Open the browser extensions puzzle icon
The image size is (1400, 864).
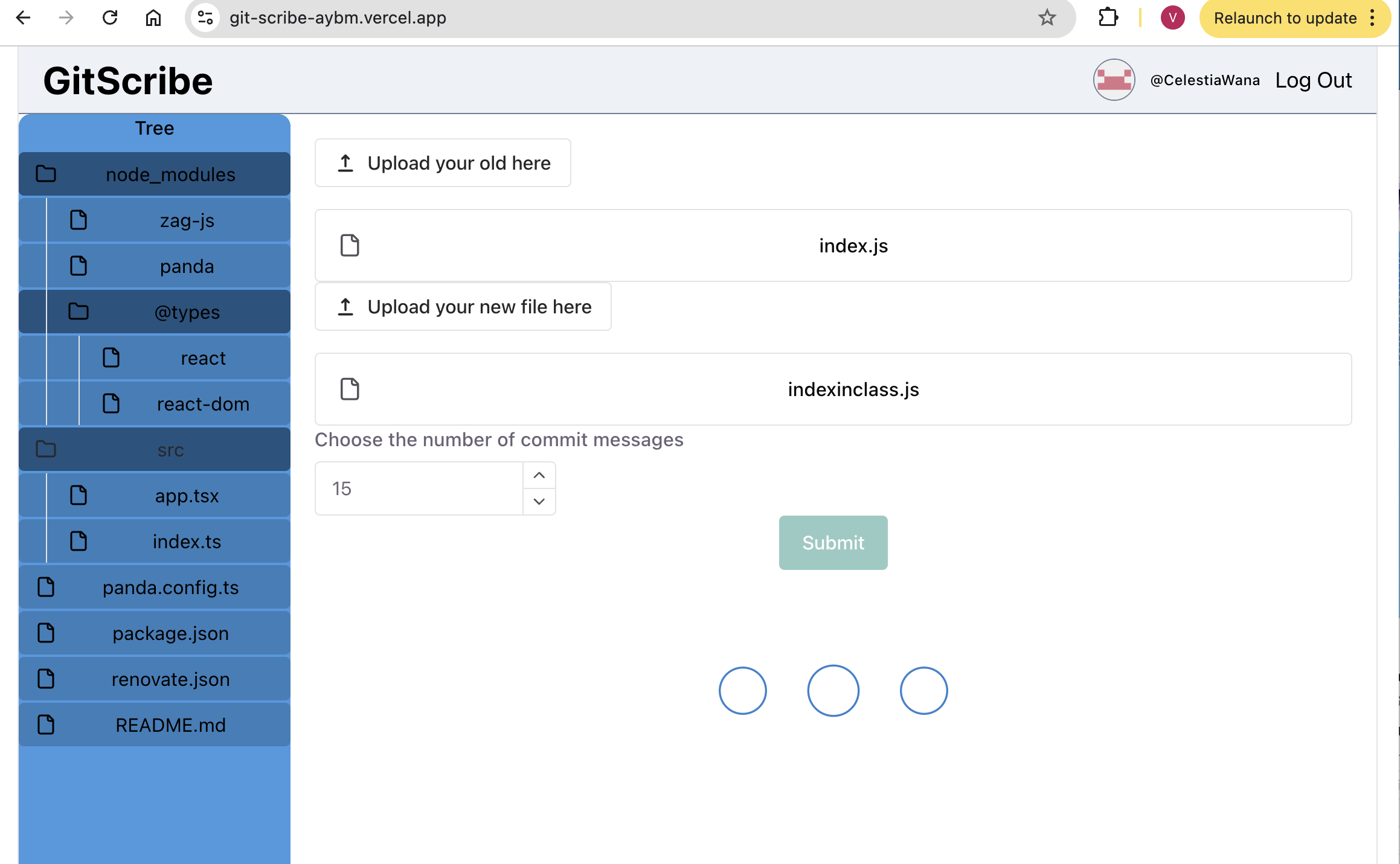point(1108,18)
